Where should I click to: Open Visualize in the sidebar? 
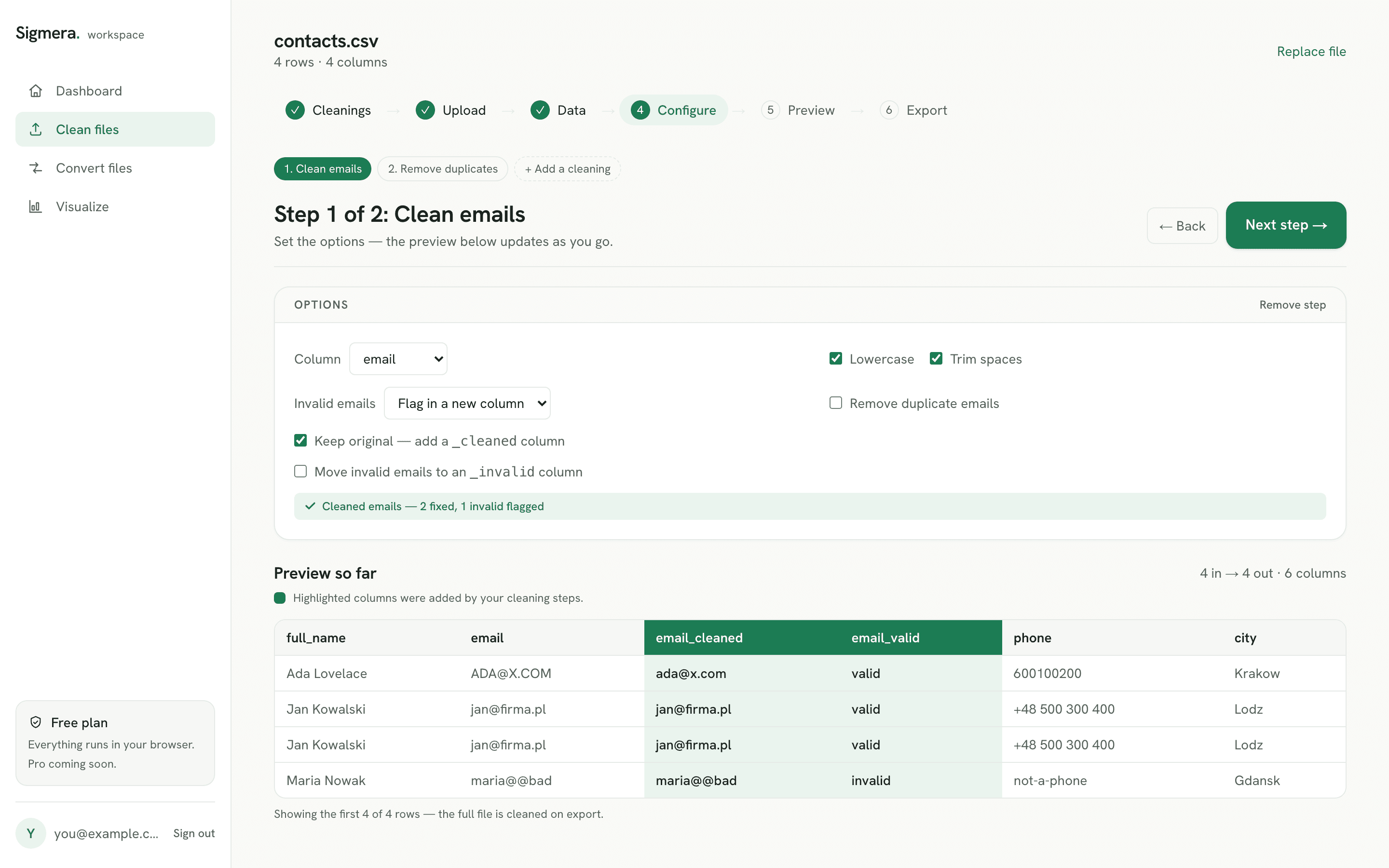(115, 206)
